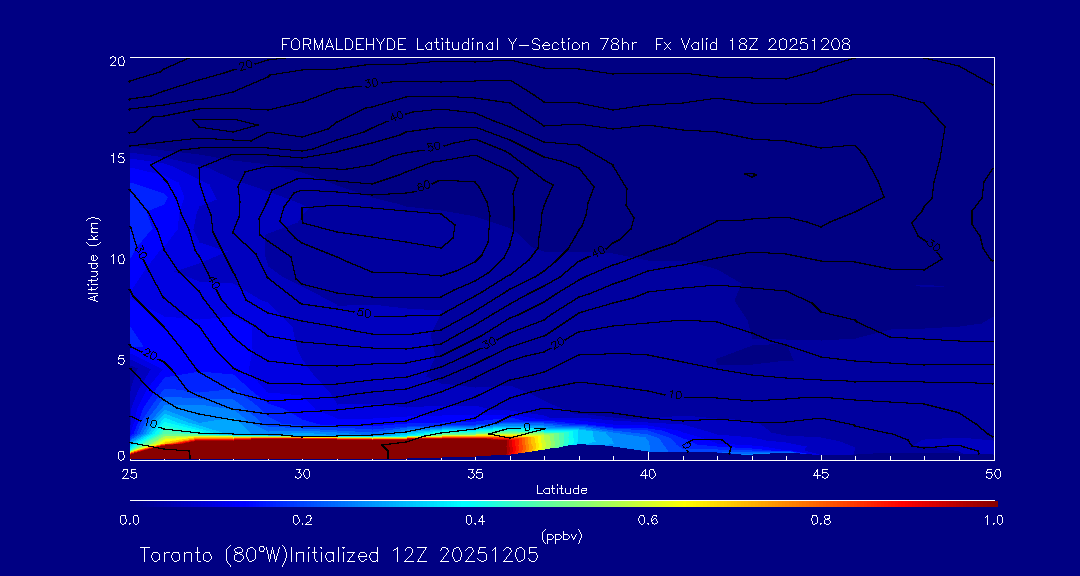
Task: Click the 0.6 colorbar tick label
Action: click(x=648, y=520)
